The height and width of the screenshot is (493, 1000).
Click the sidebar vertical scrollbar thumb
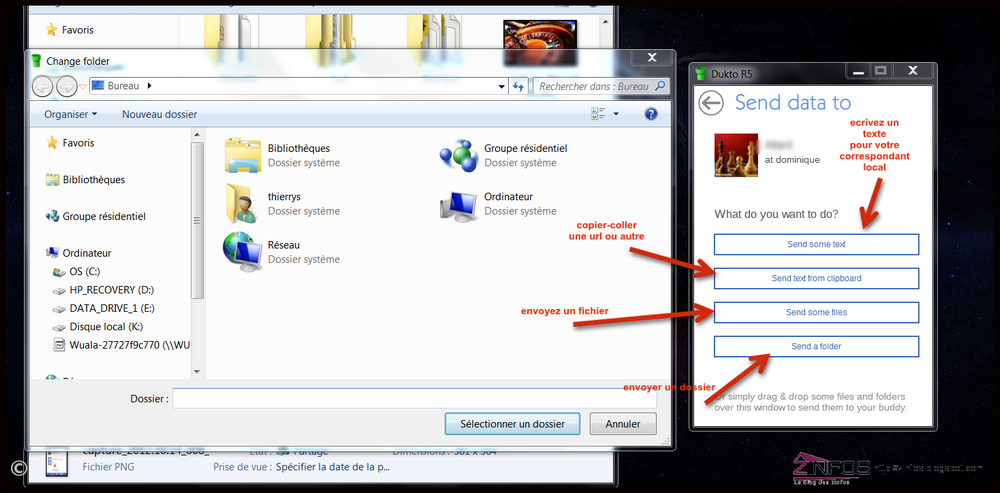pos(197,221)
